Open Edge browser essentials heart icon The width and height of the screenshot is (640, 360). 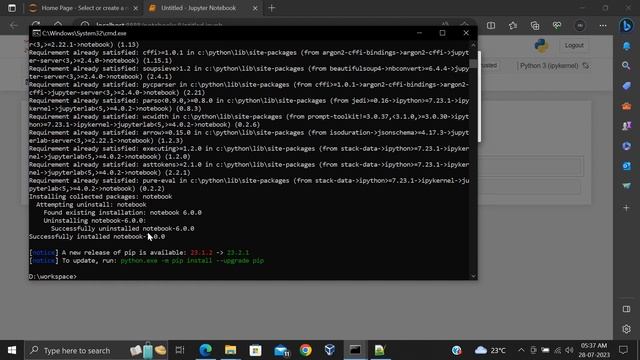557,26
